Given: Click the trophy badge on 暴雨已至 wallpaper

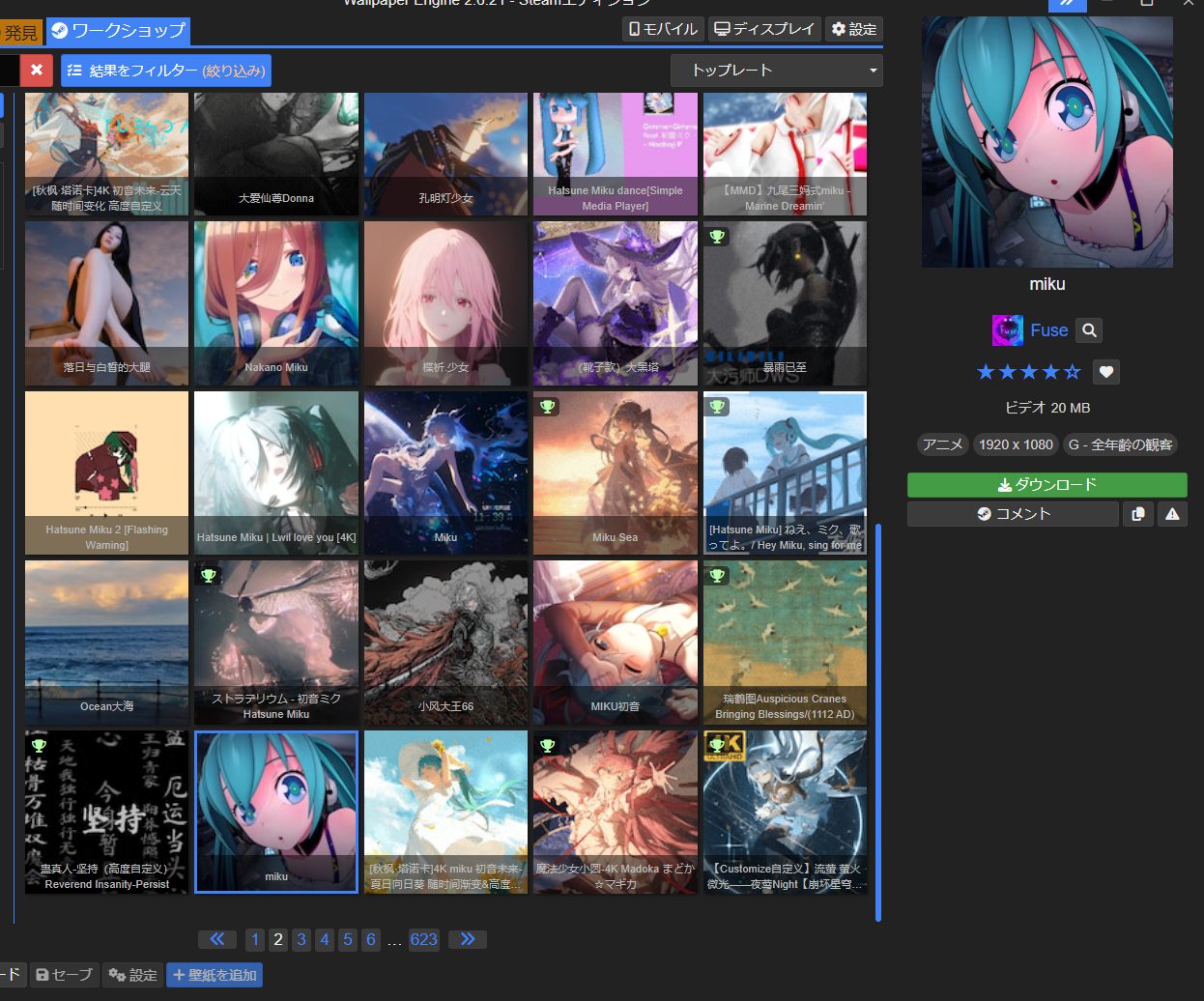Looking at the screenshot, I should click(x=717, y=237).
